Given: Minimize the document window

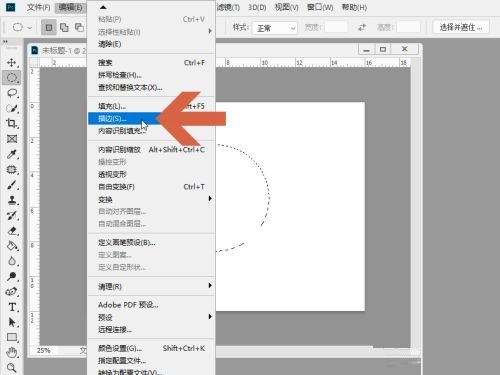Looking at the screenshot, I should coord(367,49).
